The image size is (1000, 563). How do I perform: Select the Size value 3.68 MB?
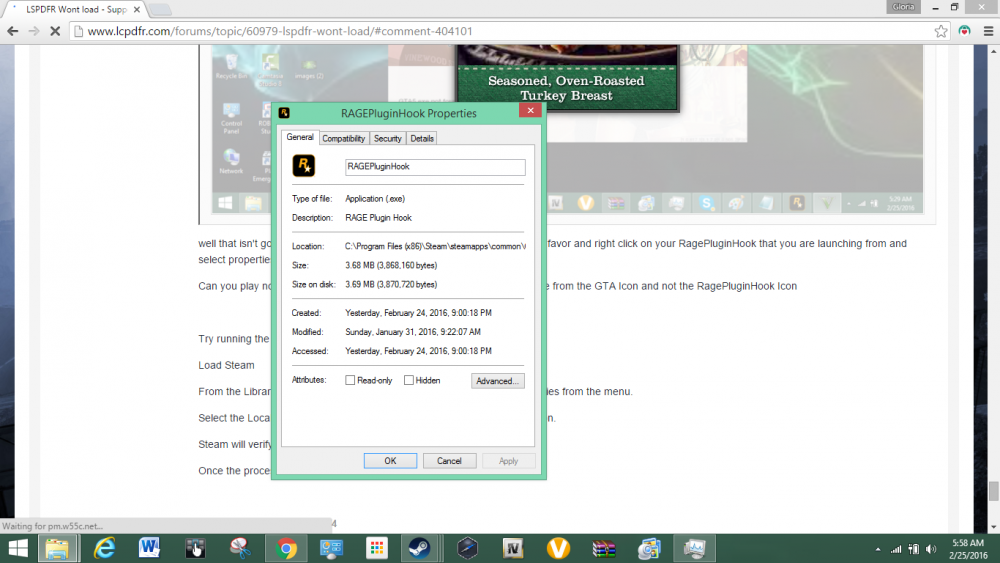tap(391, 265)
